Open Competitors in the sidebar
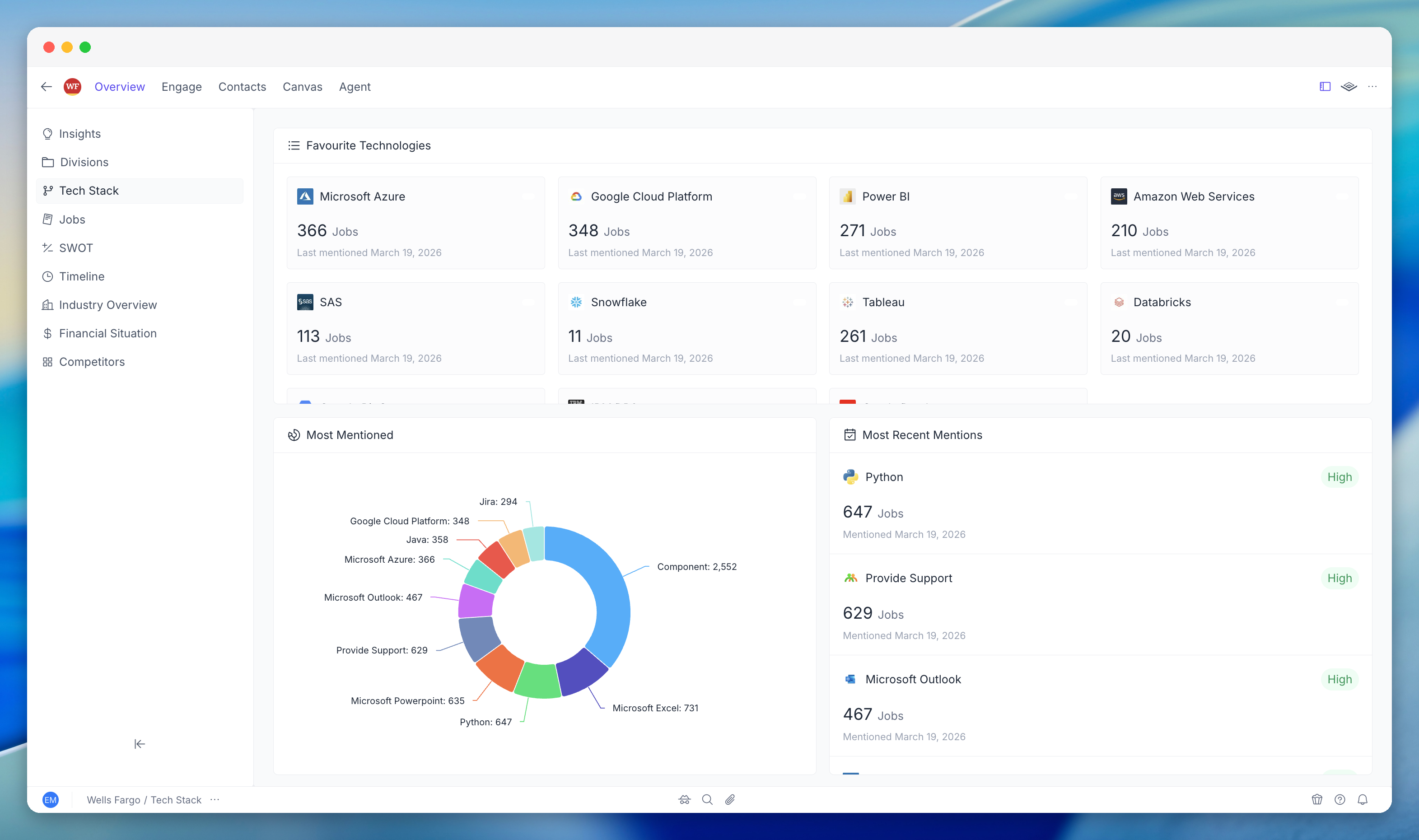Image resolution: width=1419 pixels, height=840 pixels. (x=140, y=362)
